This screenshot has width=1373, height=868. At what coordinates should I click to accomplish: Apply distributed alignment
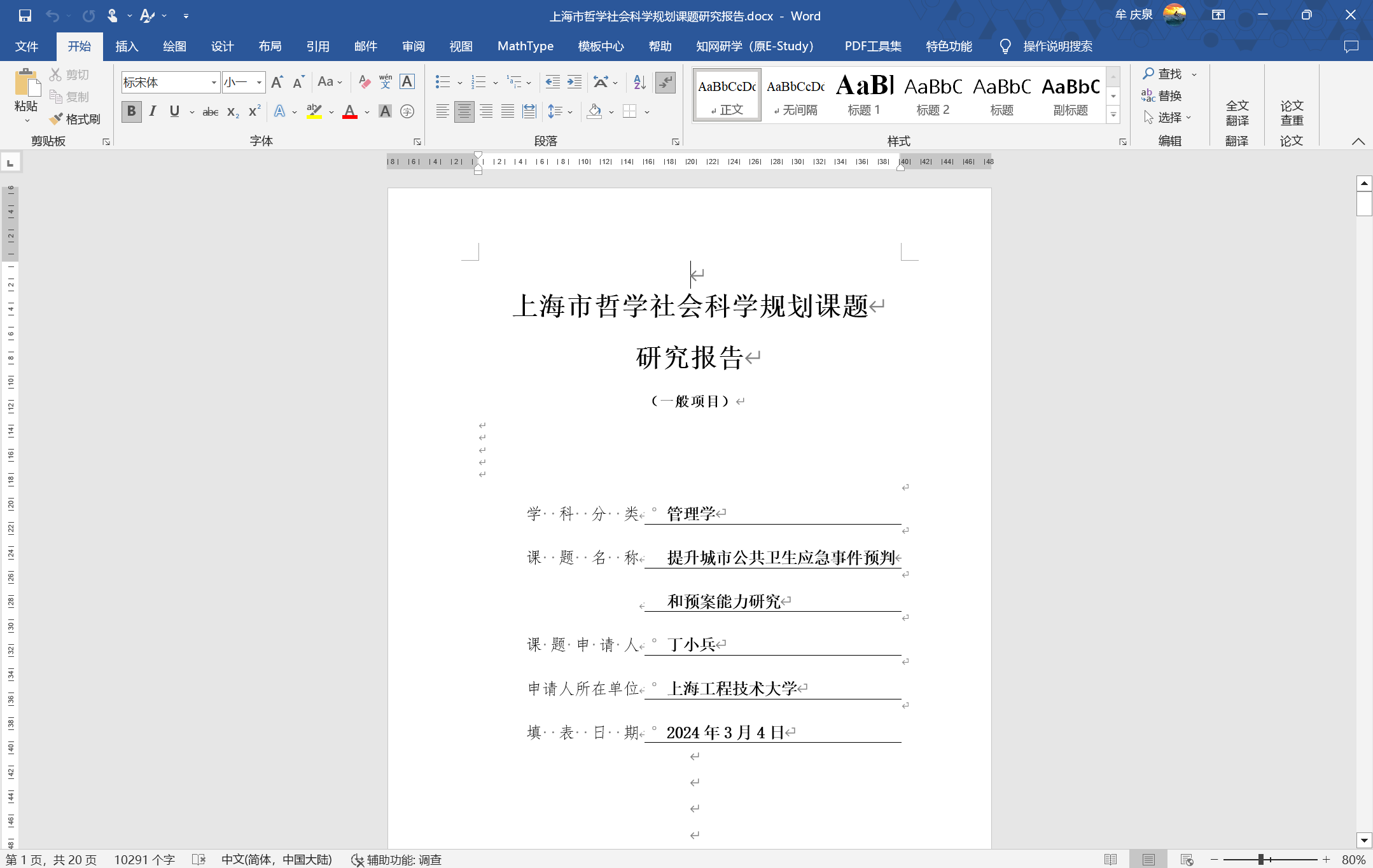pyautogui.click(x=529, y=112)
